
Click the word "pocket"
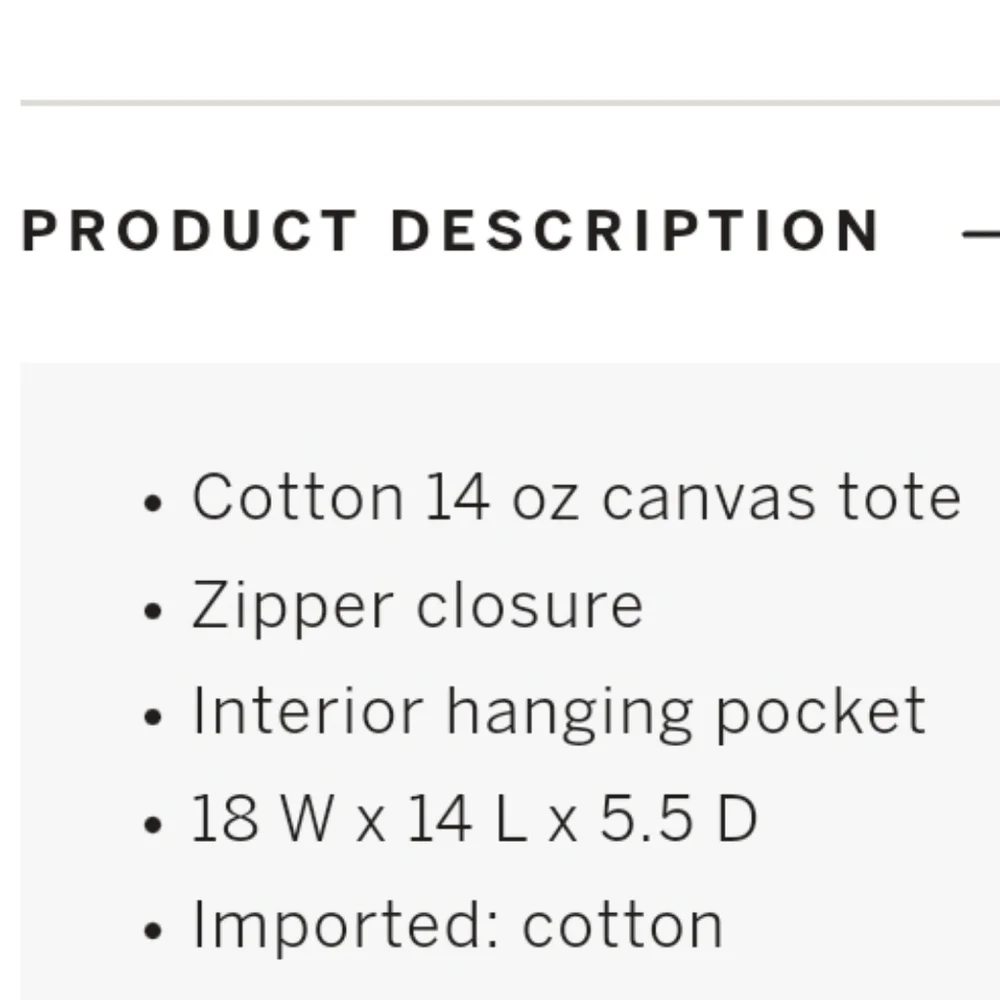819,713
